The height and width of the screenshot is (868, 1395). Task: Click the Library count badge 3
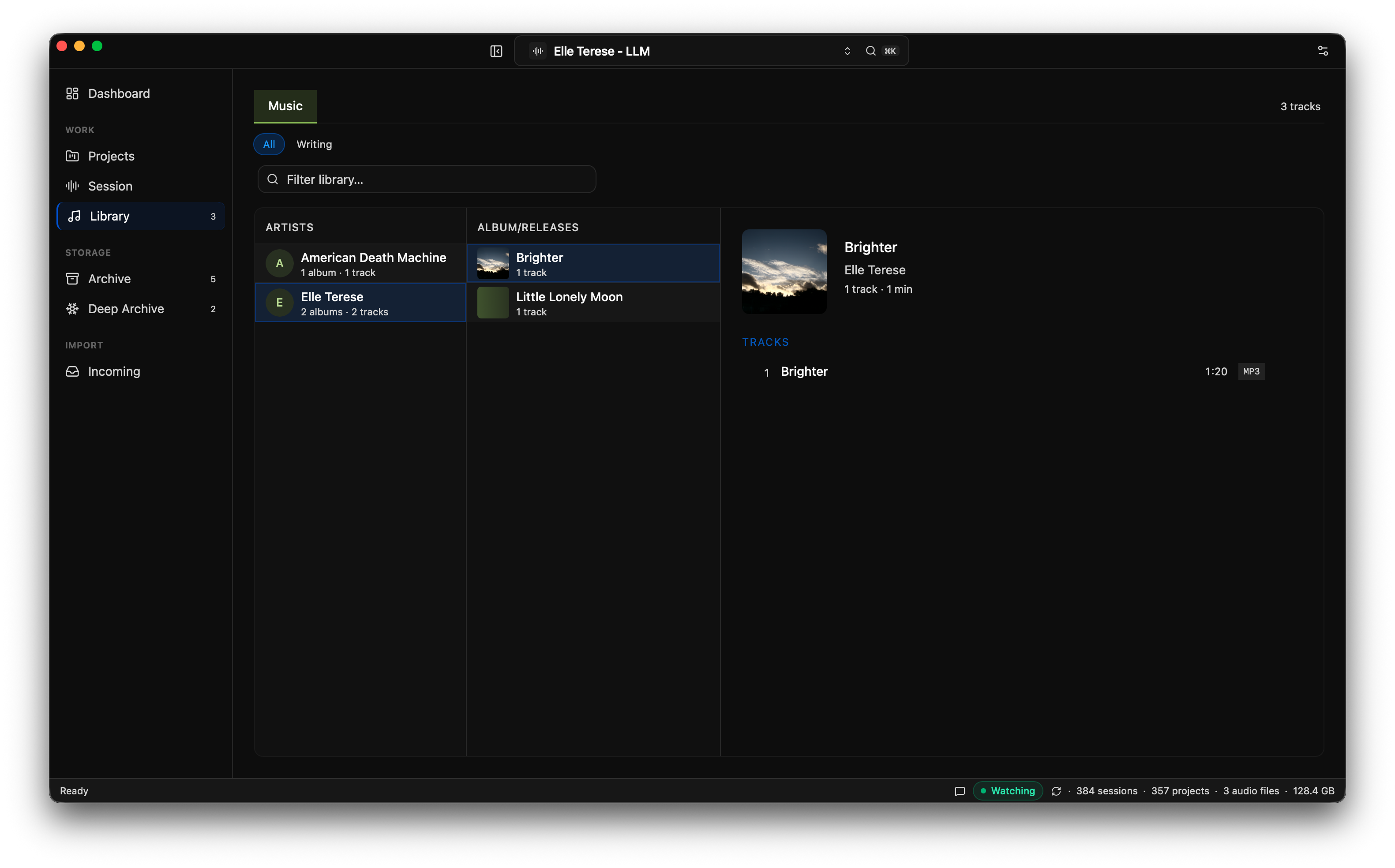213,217
